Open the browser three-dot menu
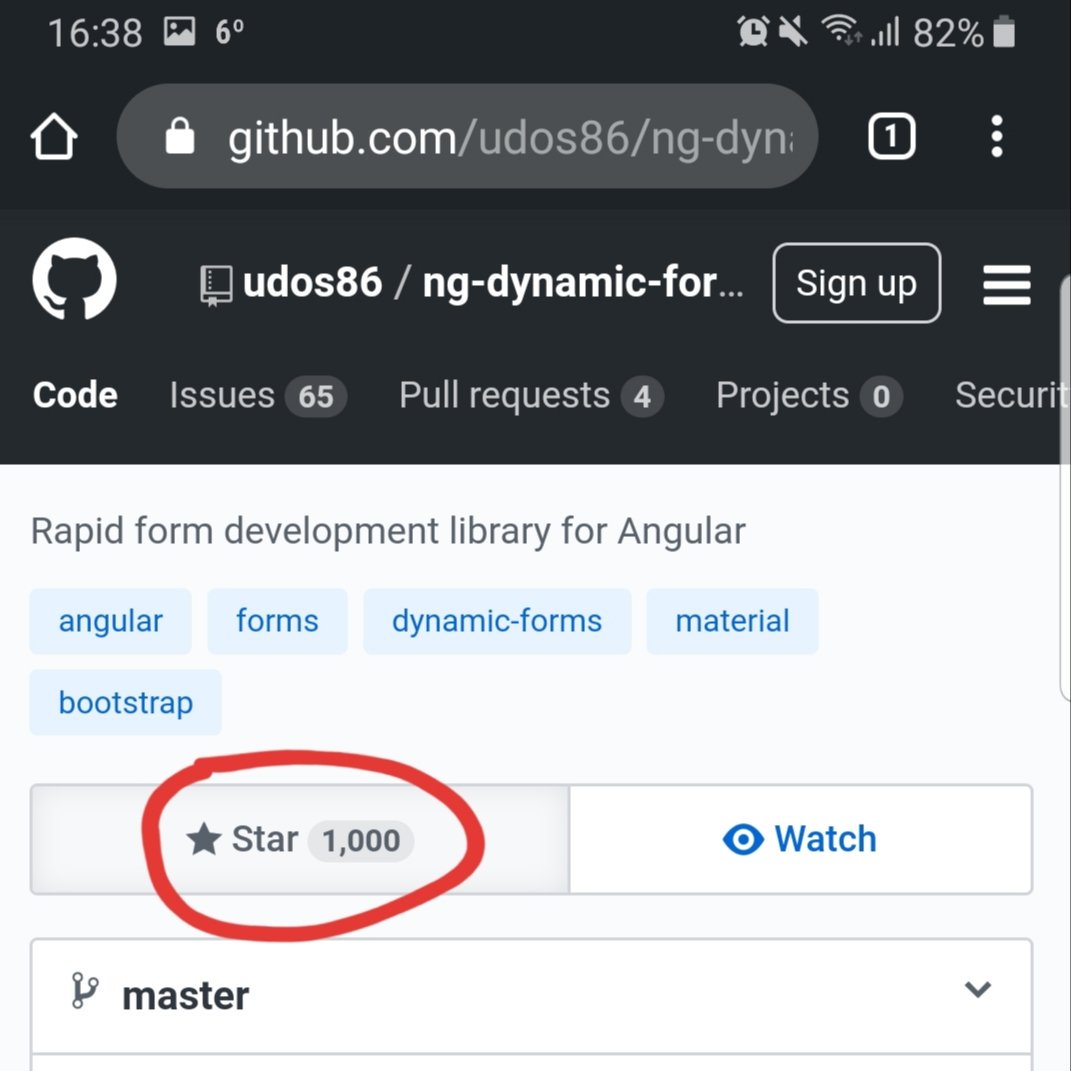Screen dimensions: 1071x1071 tap(997, 137)
